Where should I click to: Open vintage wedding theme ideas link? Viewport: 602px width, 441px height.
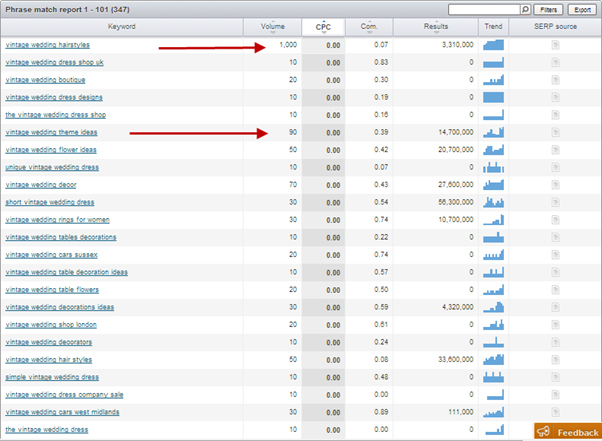pyautogui.click(x=51, y=132)
